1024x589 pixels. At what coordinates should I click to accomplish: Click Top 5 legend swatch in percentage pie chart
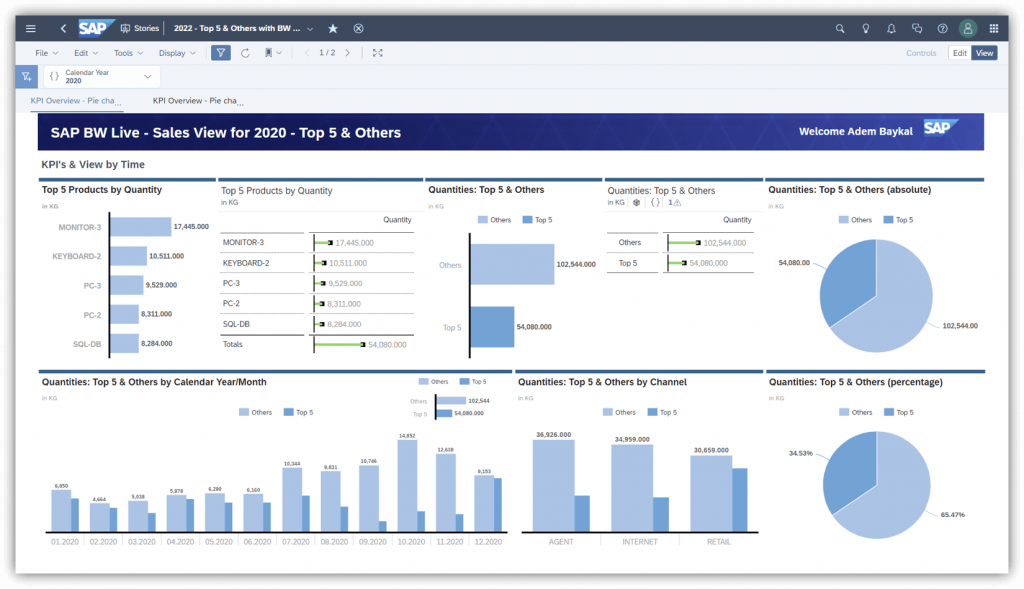(x=888, y=412)
